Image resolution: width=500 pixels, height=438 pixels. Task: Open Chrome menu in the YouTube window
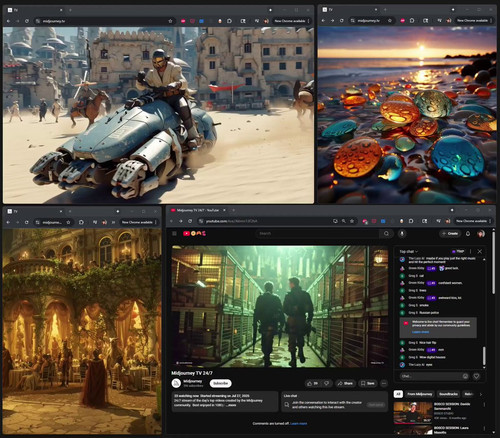pos(490,221)
